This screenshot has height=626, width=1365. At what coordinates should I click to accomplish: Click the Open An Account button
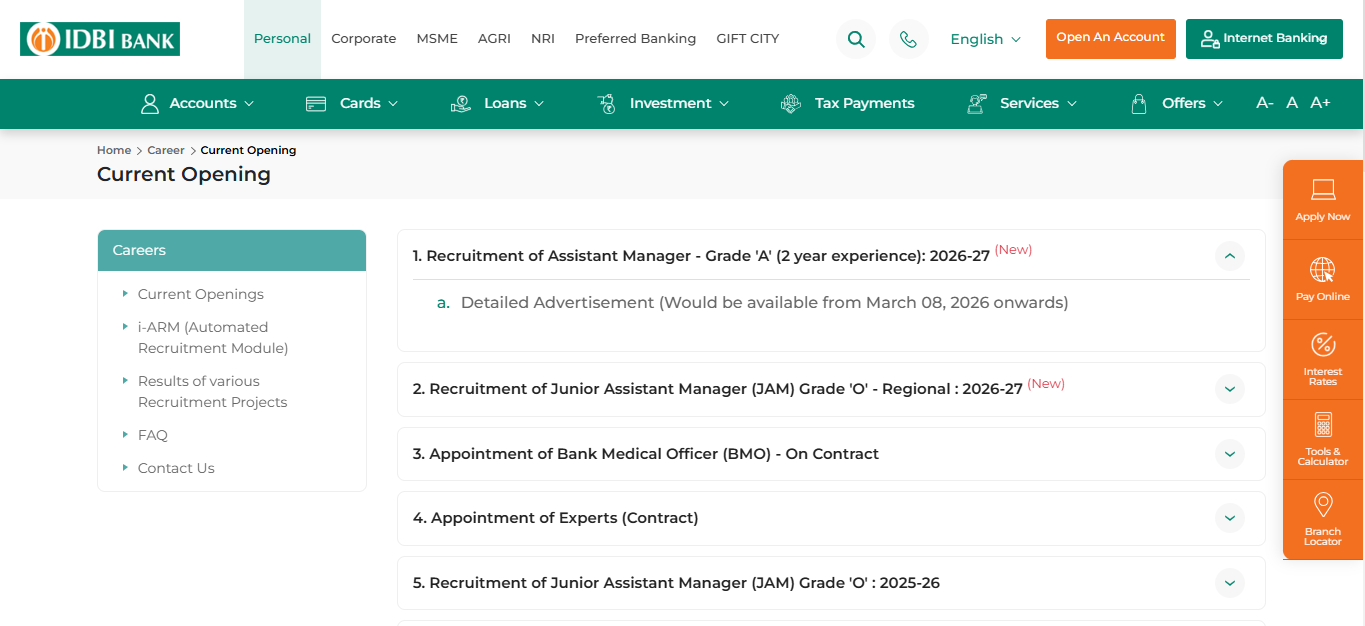(x=1110, y=38)
